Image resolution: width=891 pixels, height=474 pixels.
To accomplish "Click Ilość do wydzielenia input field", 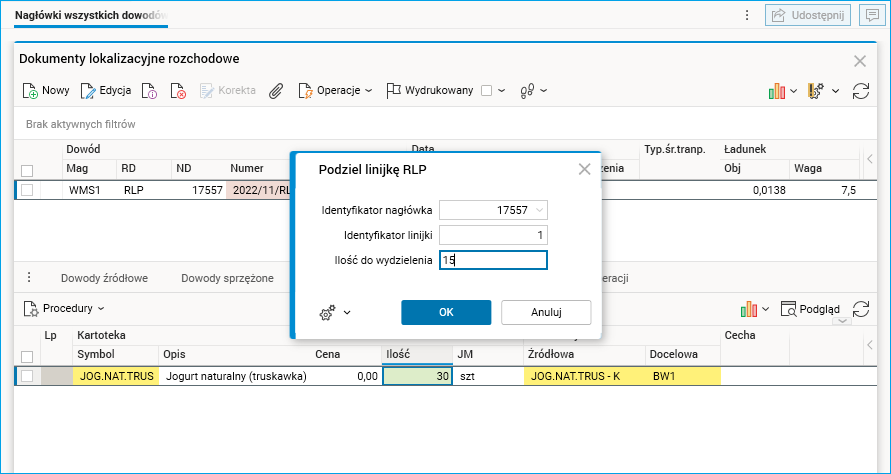I will click(493, 260).
